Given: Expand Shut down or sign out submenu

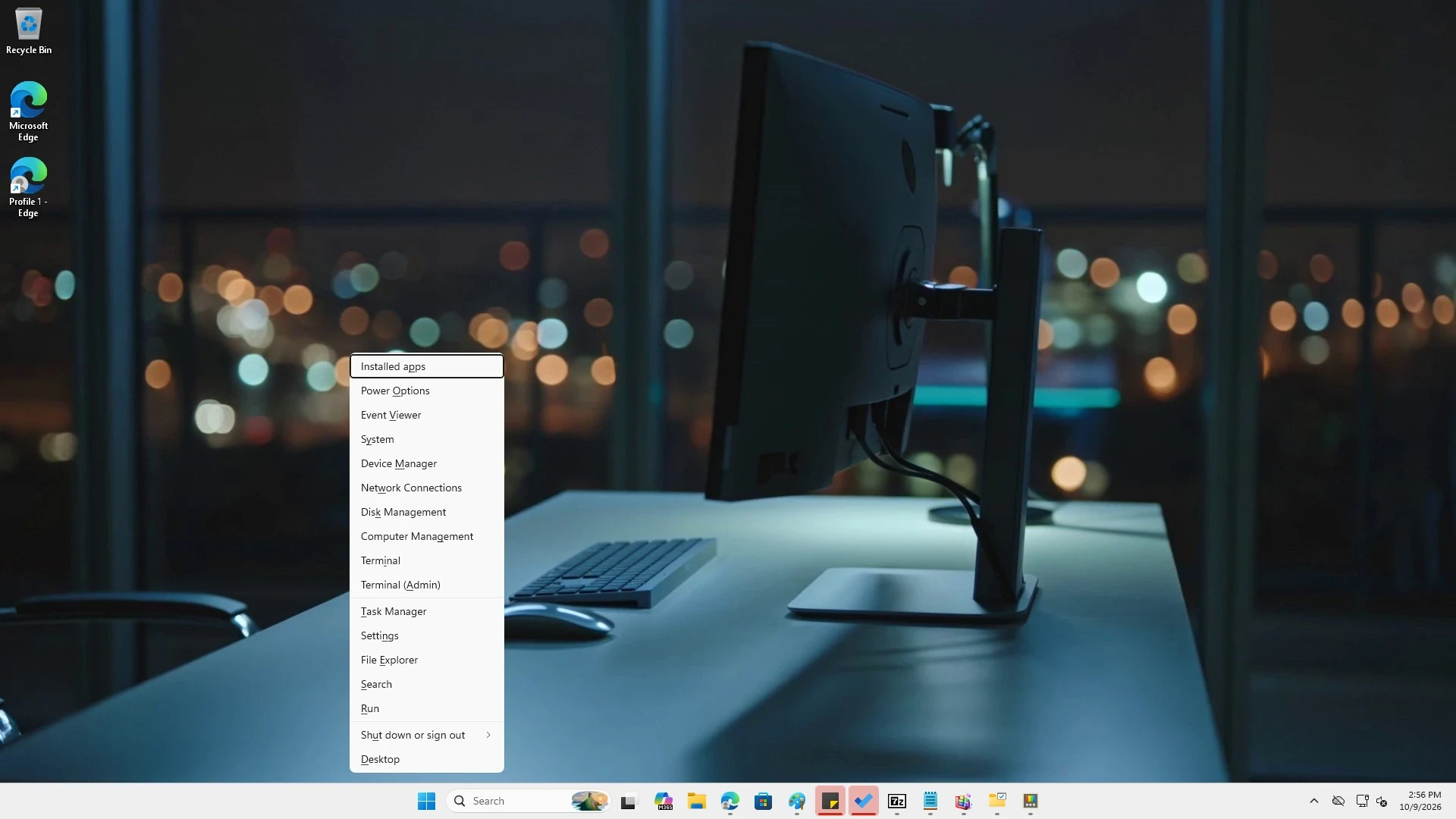Looking at the screenshot, I should 427,735.
